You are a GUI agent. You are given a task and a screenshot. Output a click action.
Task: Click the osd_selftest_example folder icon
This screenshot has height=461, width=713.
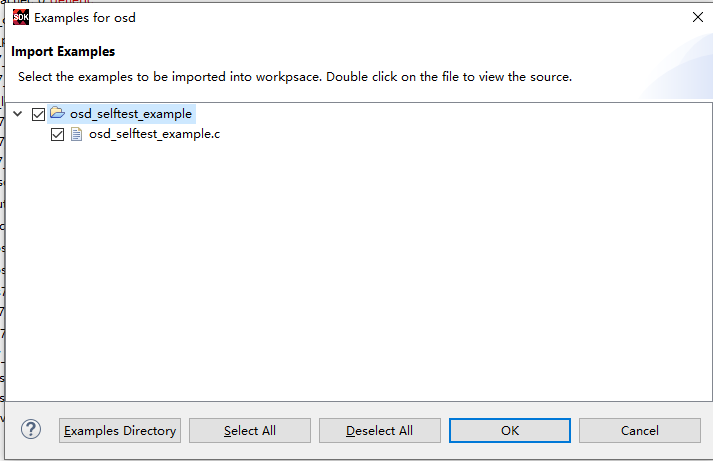click(x=57, y=114)
